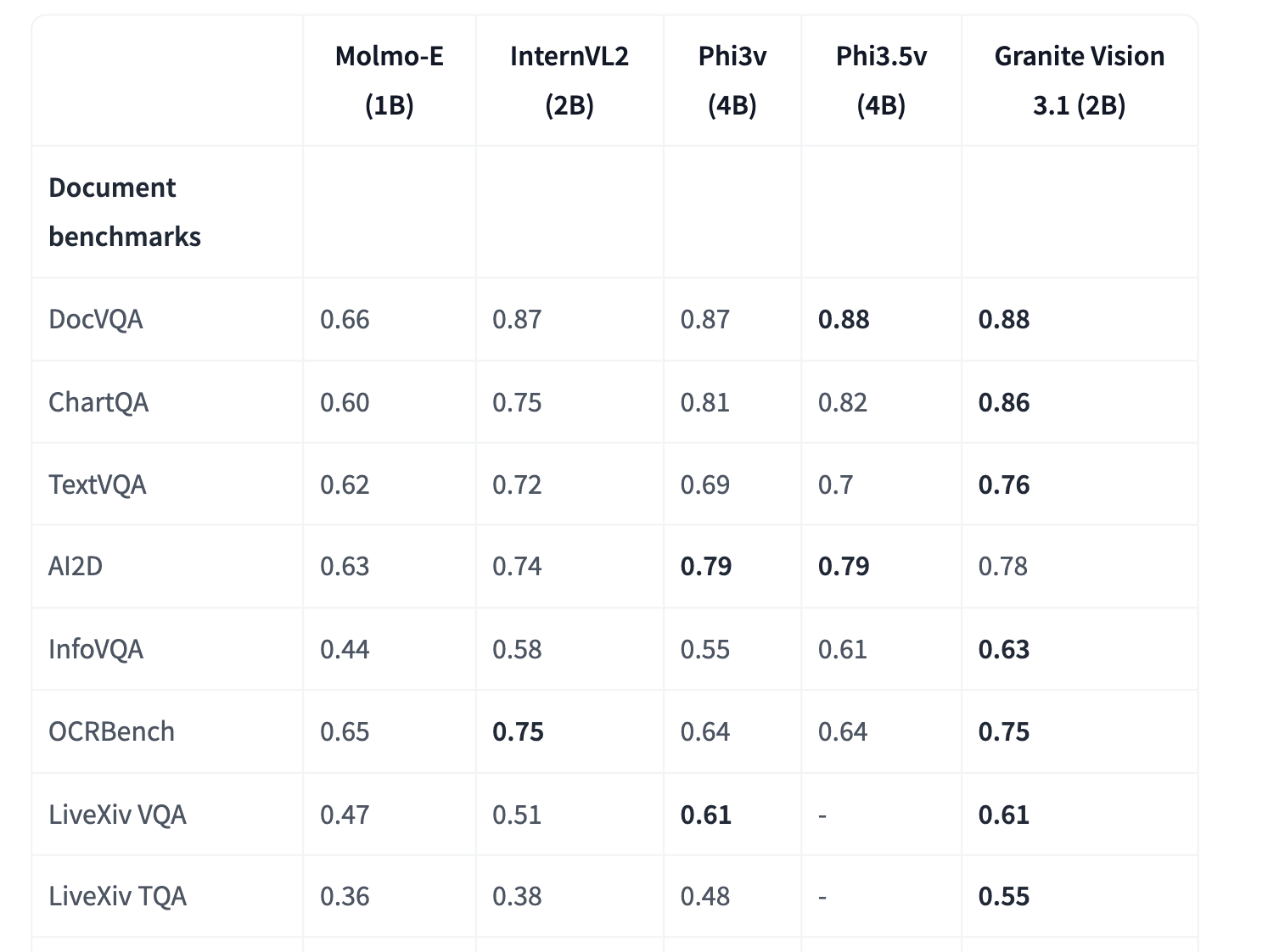Viewport: 1268px width, 952px height.
Task: Click Phi3.5v's InfoVQA score 0.61
Action: click(843, 649)
